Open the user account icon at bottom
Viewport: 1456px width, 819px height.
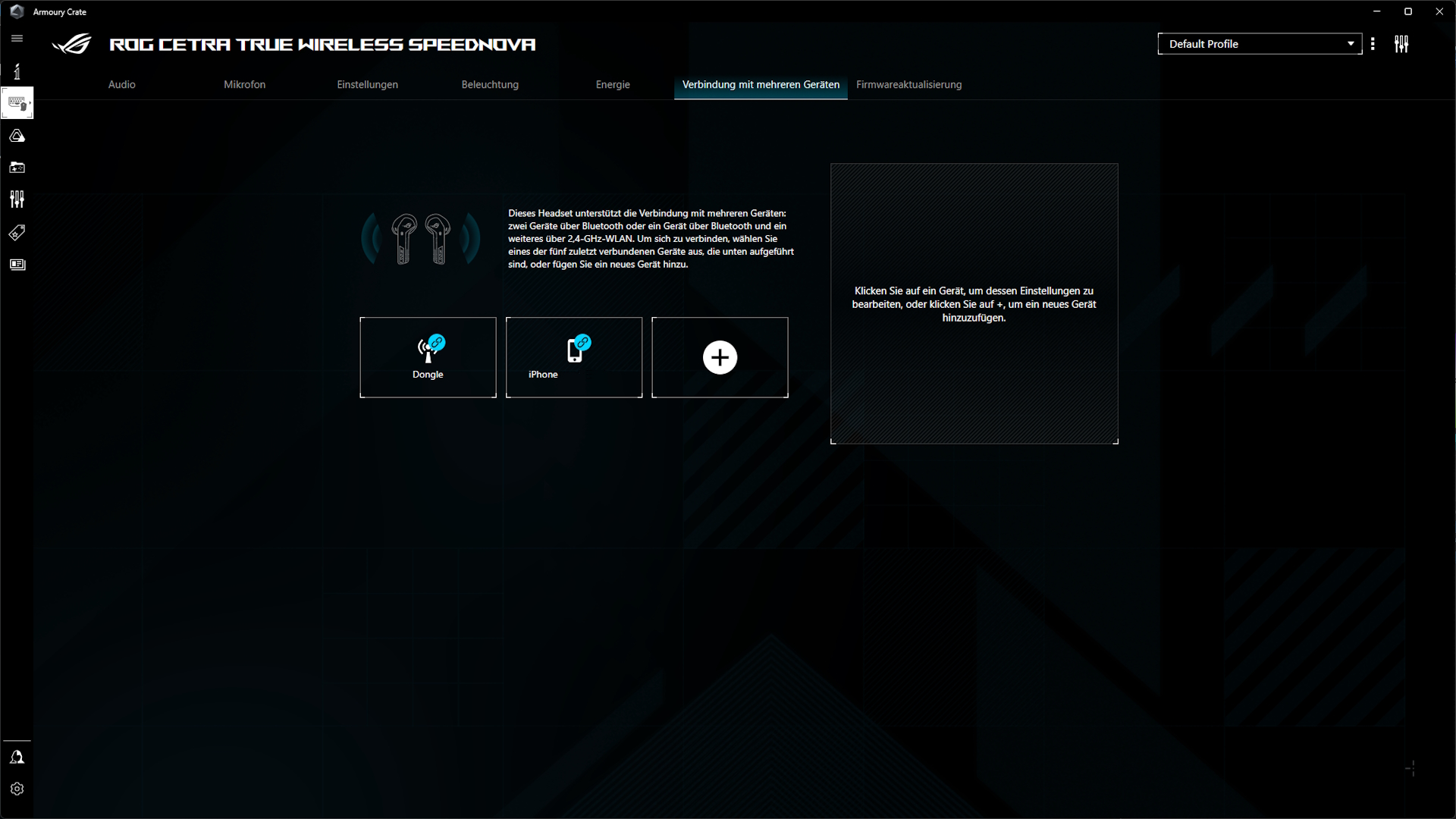coord(17,757)
